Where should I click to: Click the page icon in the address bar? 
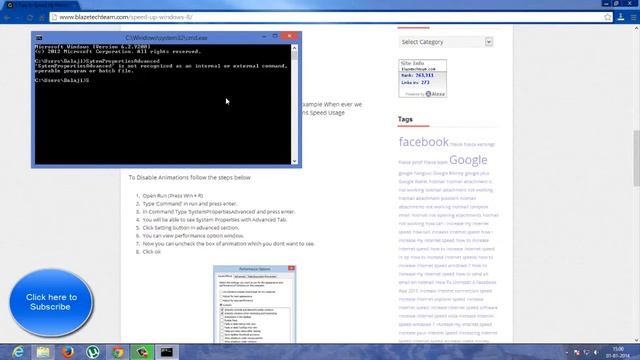54,17
